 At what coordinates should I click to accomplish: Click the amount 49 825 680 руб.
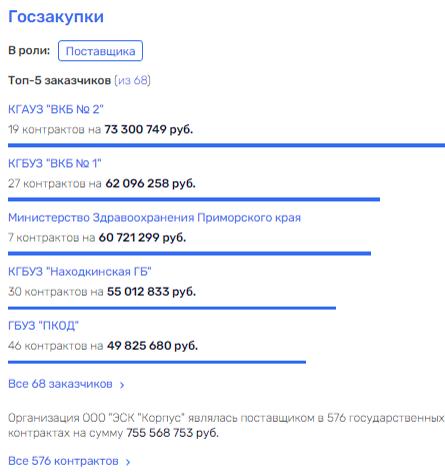(x=152, y=346)
